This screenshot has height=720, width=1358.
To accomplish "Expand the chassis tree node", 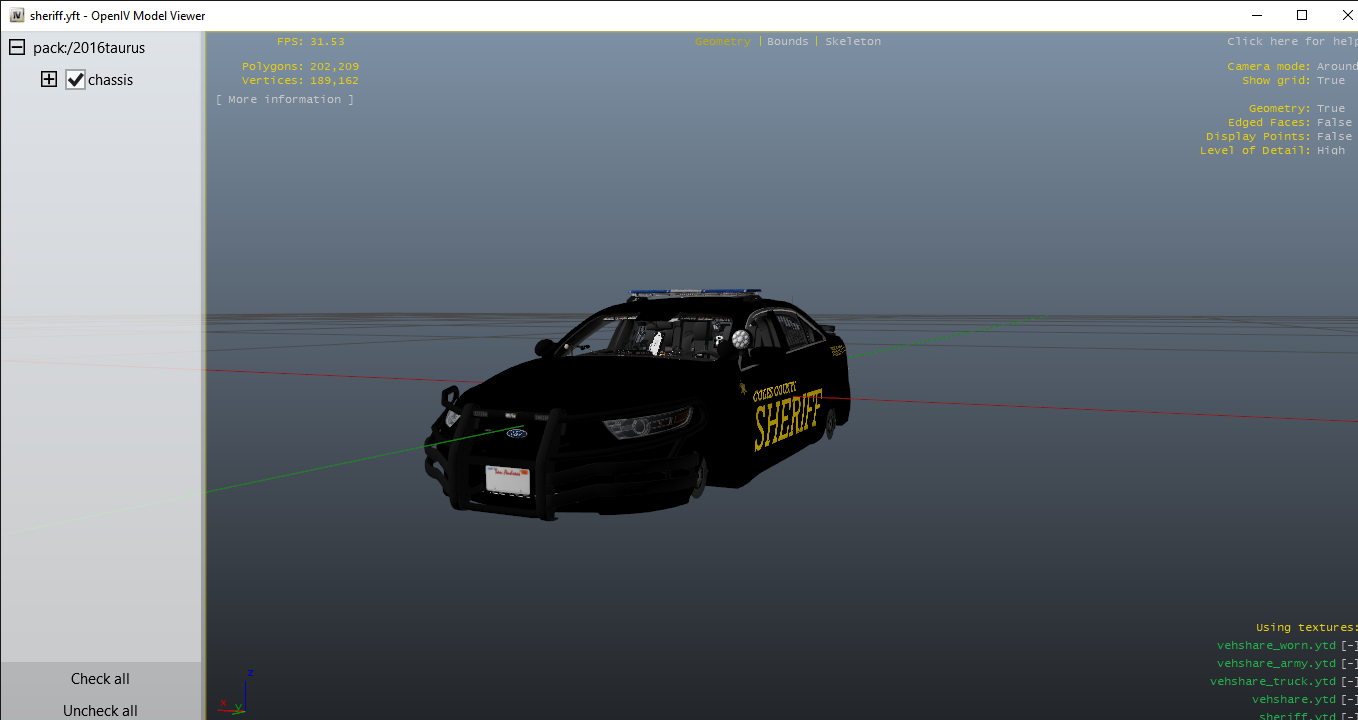I will [x=48, y=80].
